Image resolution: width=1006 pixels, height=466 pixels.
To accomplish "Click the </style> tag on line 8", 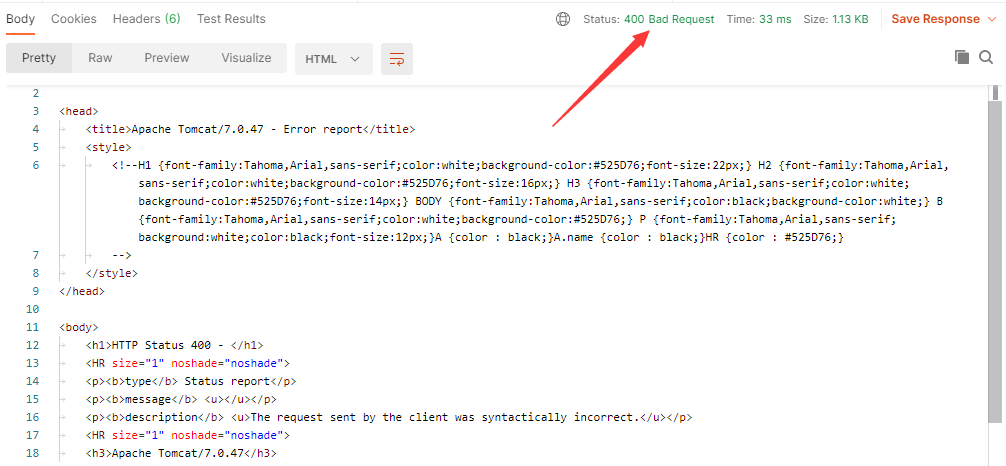I will [x=112, y=273].
